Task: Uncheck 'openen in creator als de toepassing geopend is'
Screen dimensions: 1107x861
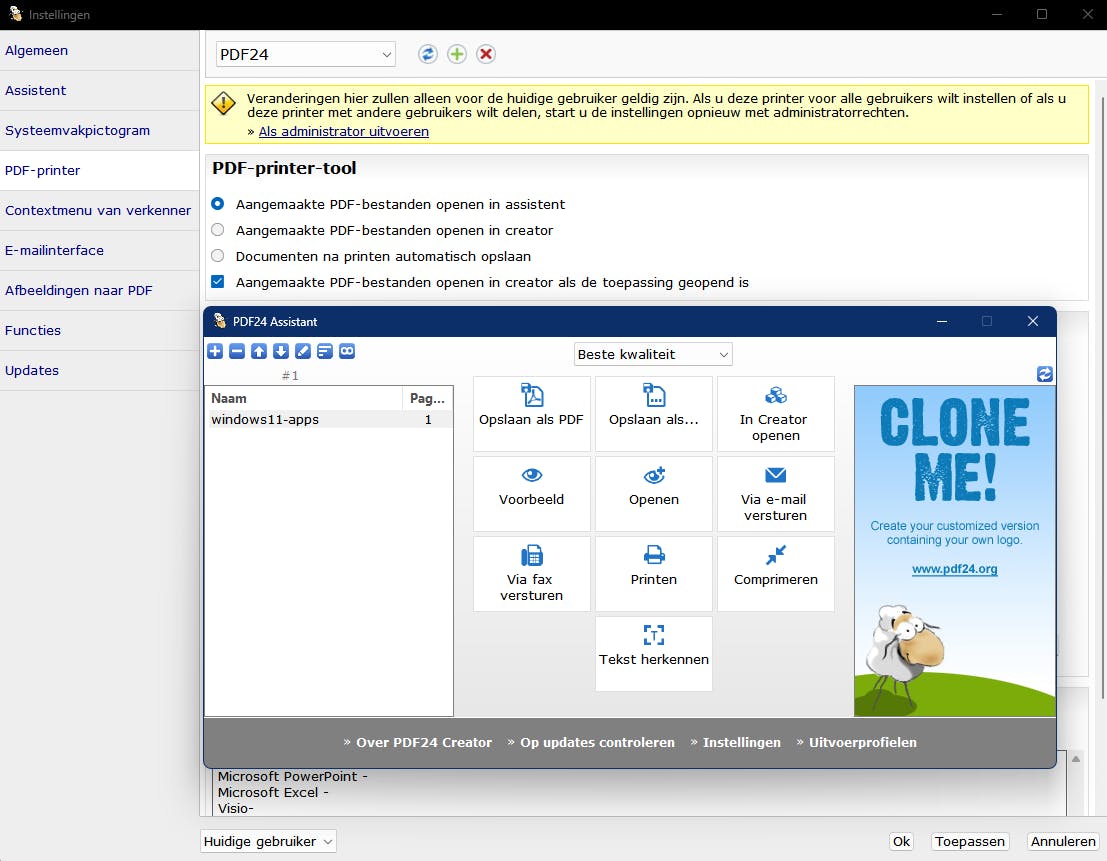Action: pos(217,282)
